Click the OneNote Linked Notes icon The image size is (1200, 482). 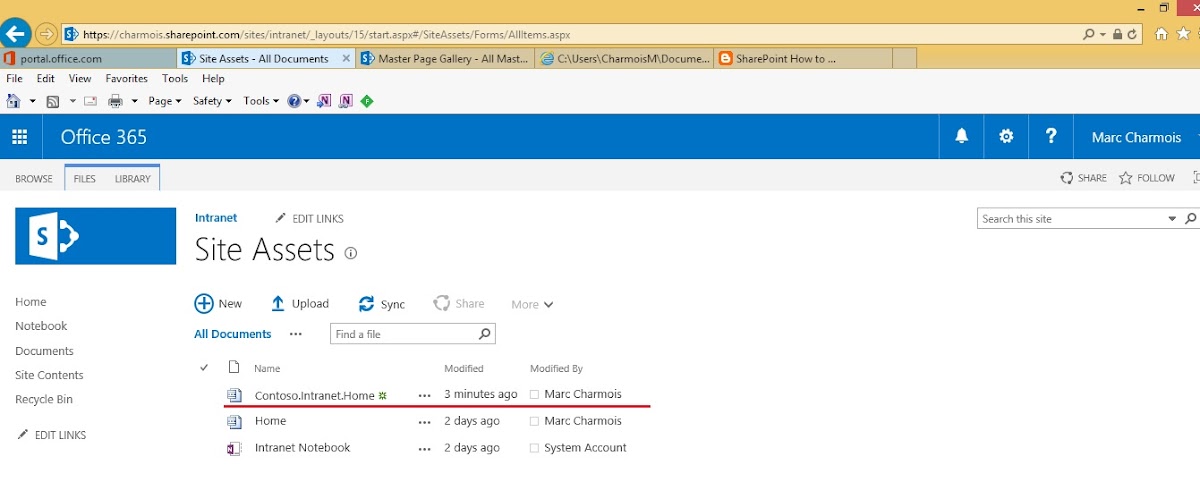(346, 101)
